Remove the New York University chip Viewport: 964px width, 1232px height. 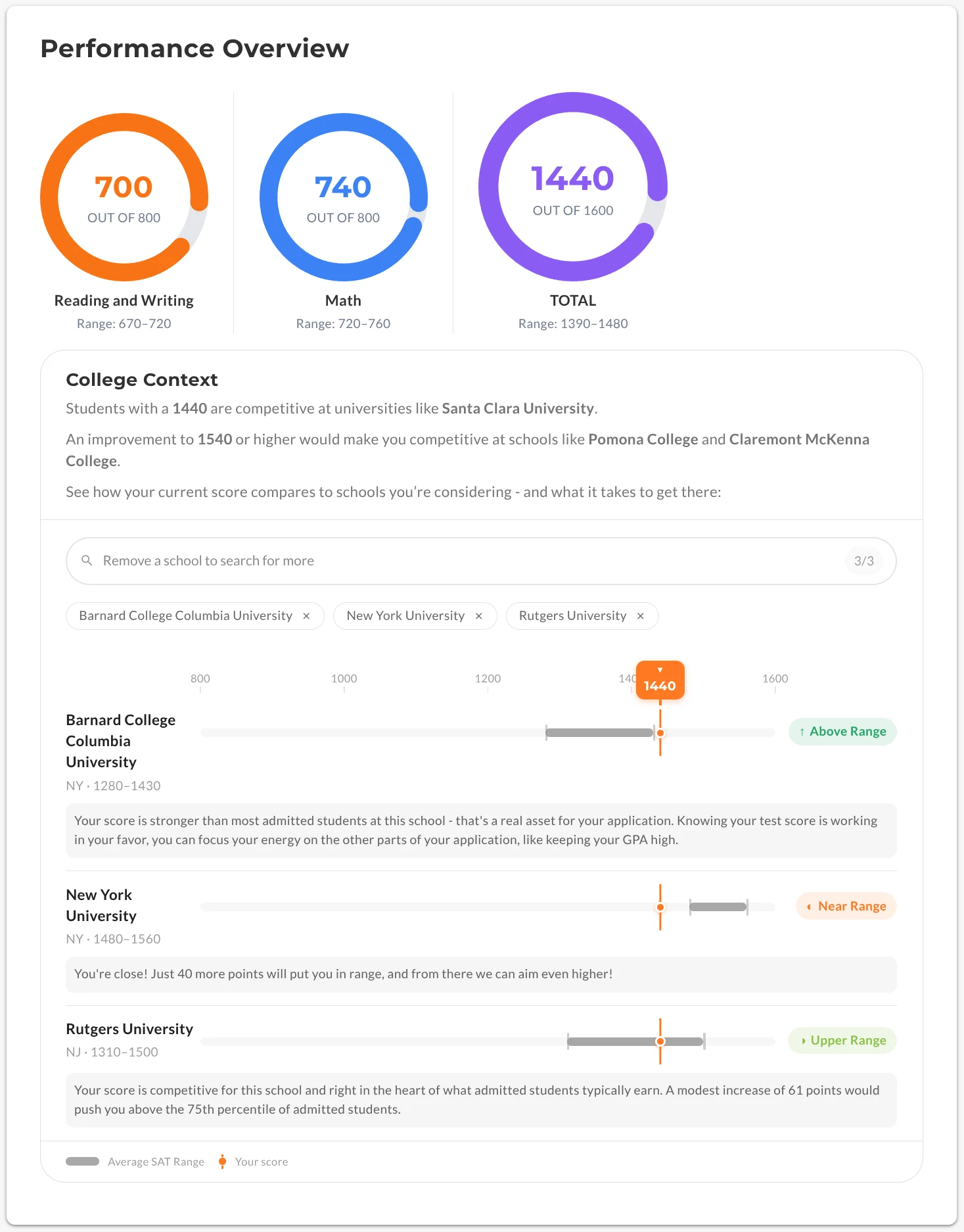pos(479,616)
